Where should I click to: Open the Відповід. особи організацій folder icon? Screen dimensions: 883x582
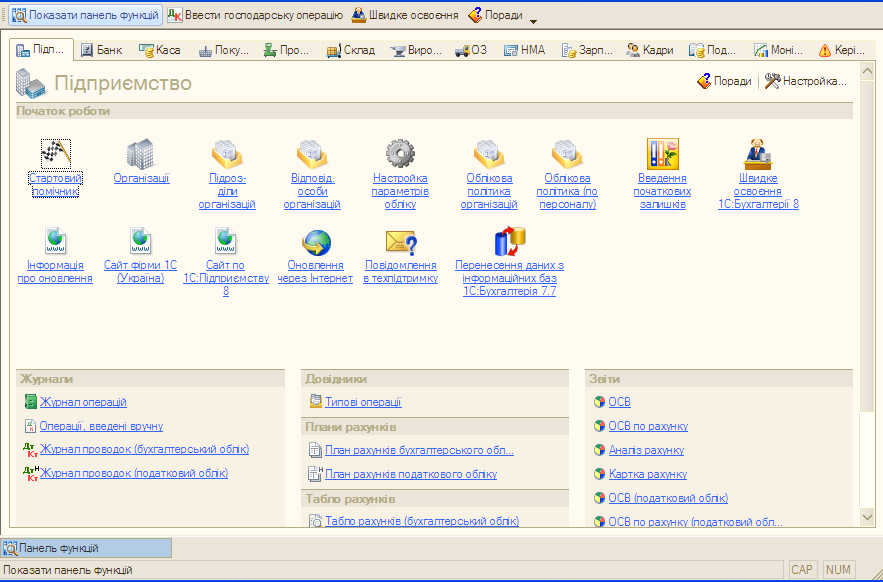coord(312,154)
